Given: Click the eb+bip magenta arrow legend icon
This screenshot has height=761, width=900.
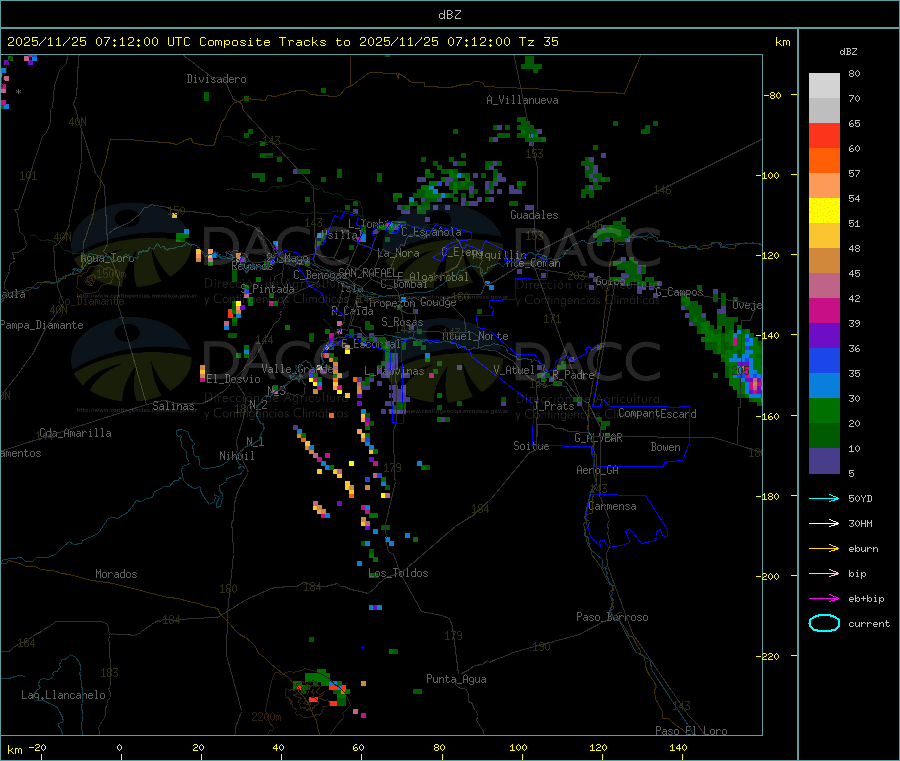Looking at the screenshot, I should click(x=824, y=599).
